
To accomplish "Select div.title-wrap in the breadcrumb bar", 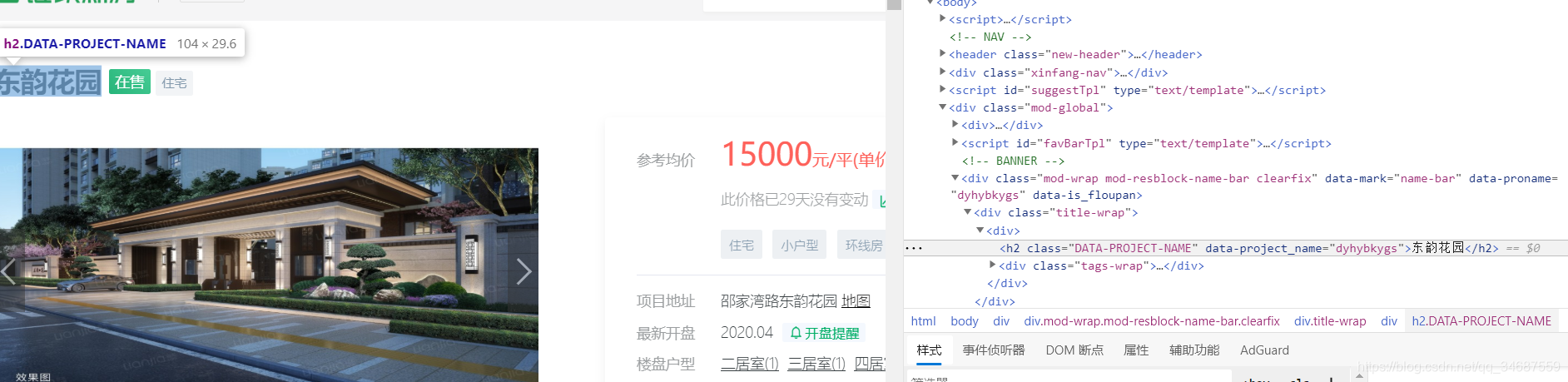I will click(1330, 321).
